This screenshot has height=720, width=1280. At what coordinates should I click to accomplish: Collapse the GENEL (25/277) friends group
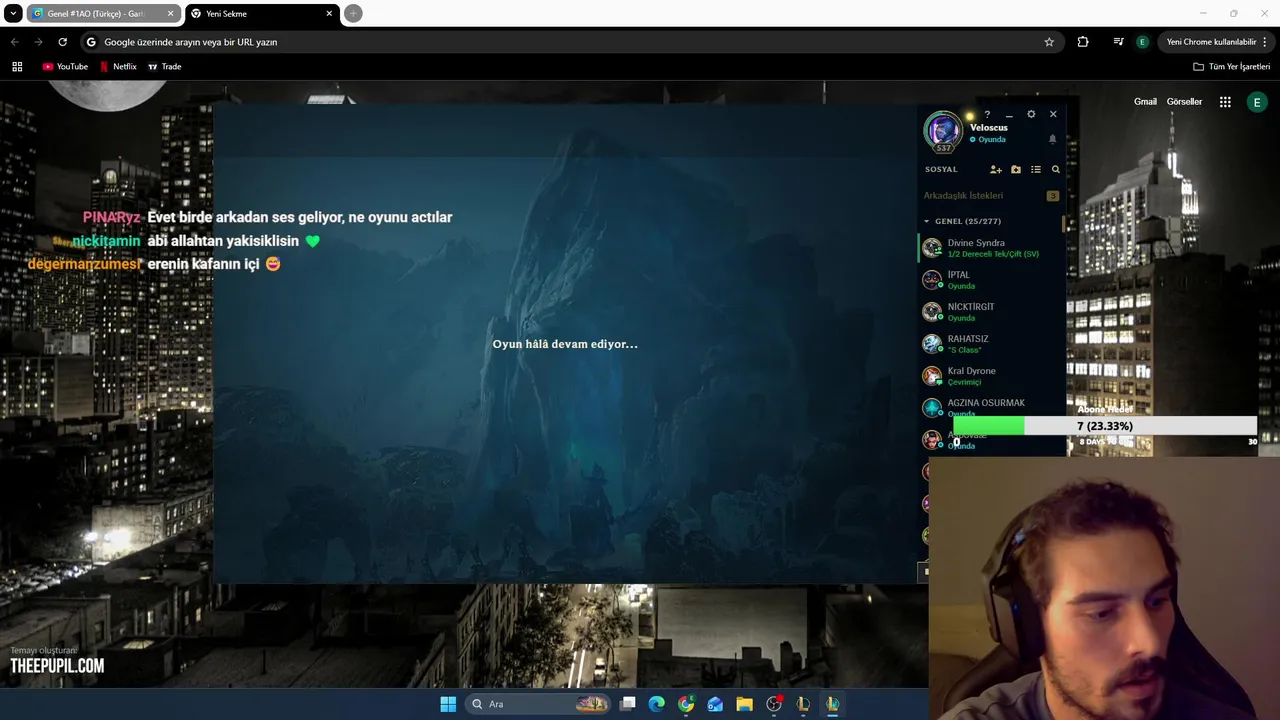point(926,221)
